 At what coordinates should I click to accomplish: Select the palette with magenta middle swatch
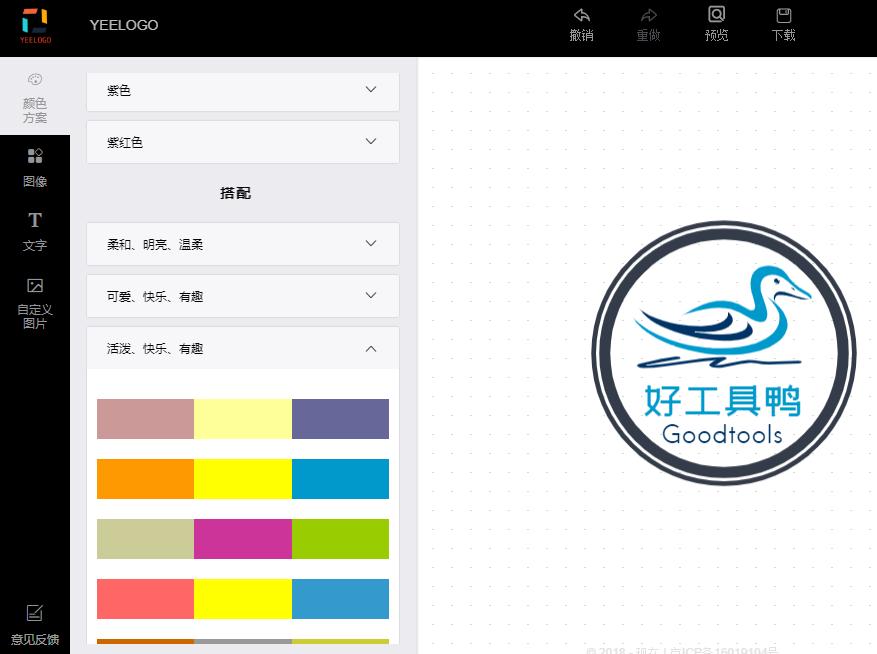[242, 539]
